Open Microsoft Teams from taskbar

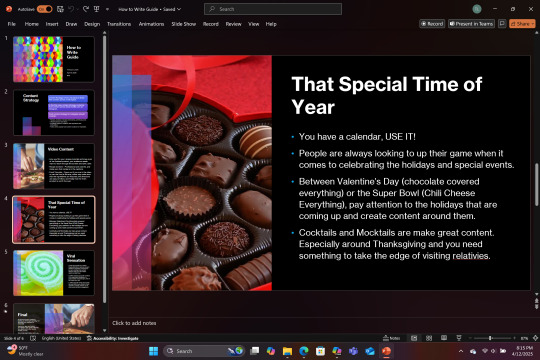pyautogui.click(x=353, y=351)
